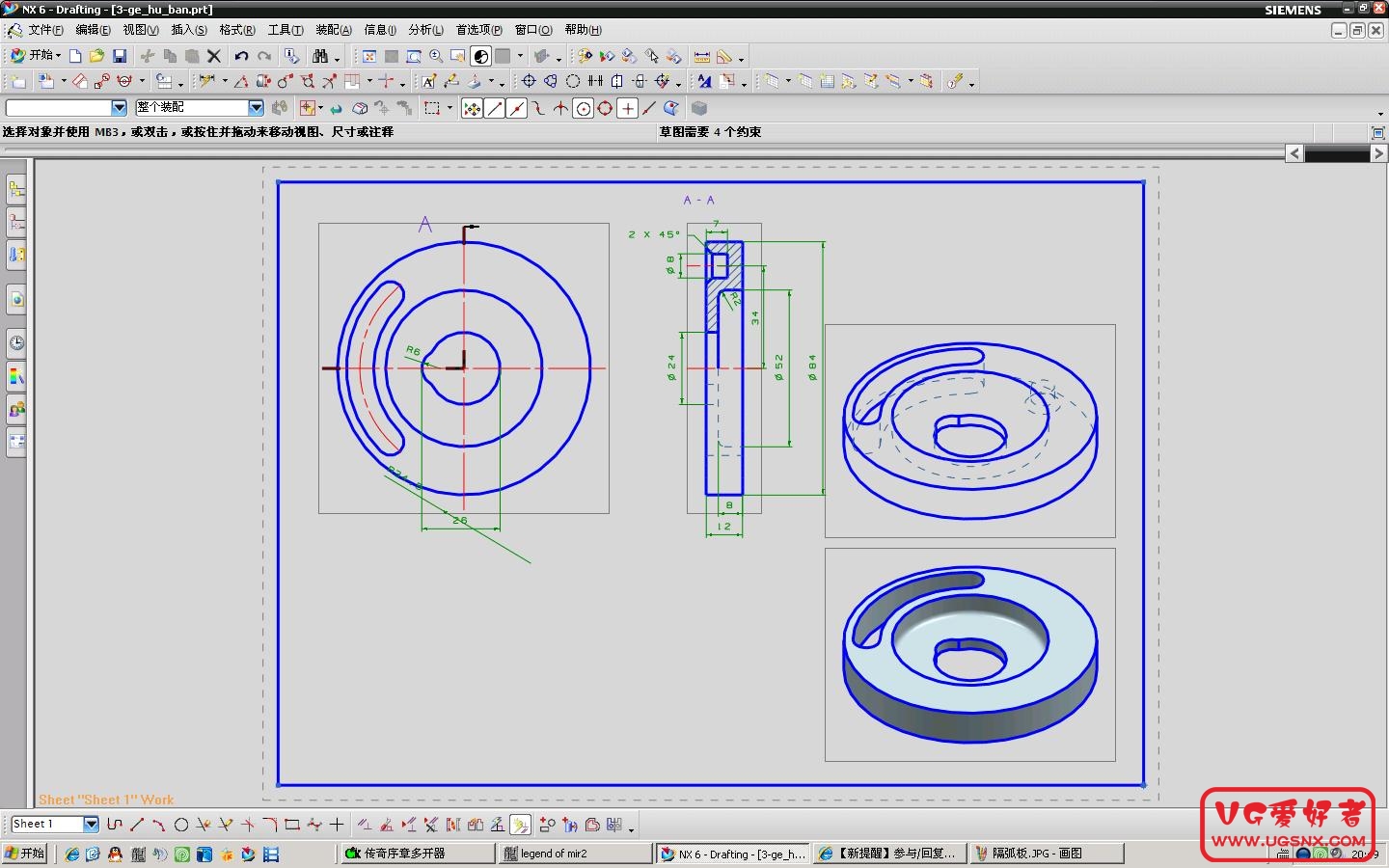Click the New file icon
Viewport: 1389px width, 868px height.
click(x=75, y=56)
